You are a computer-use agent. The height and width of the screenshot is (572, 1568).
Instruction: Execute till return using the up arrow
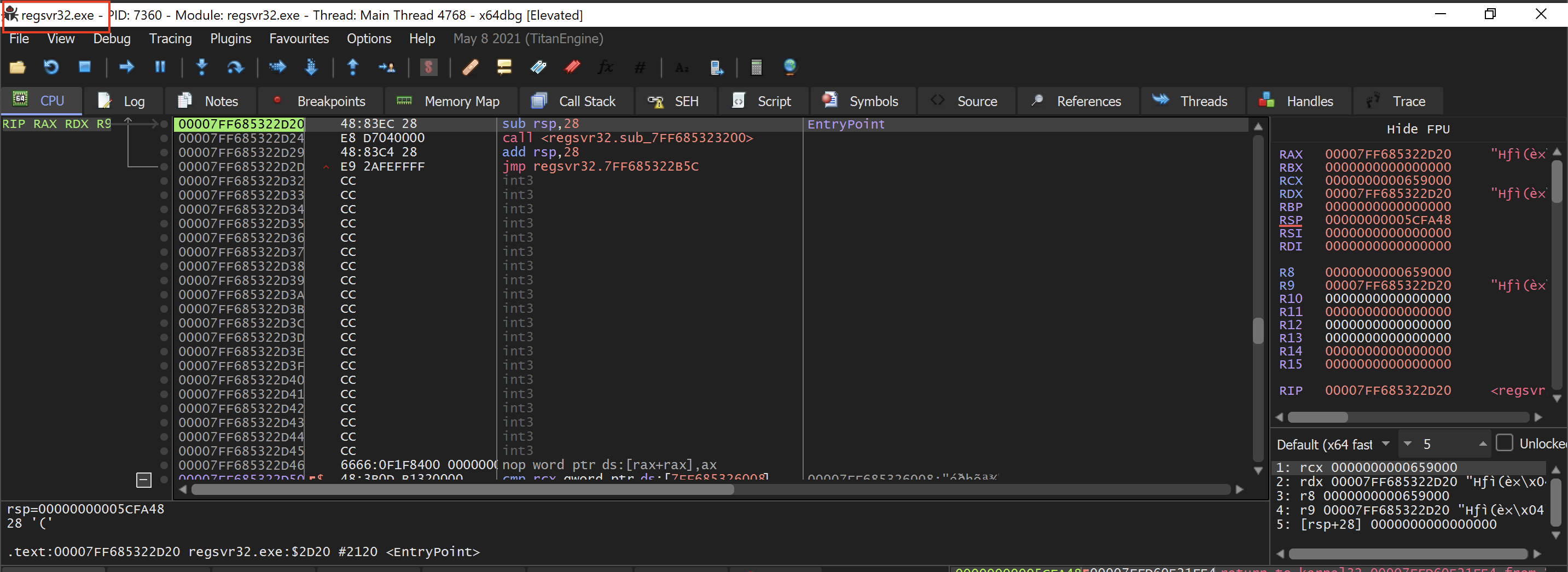(352, 67)
